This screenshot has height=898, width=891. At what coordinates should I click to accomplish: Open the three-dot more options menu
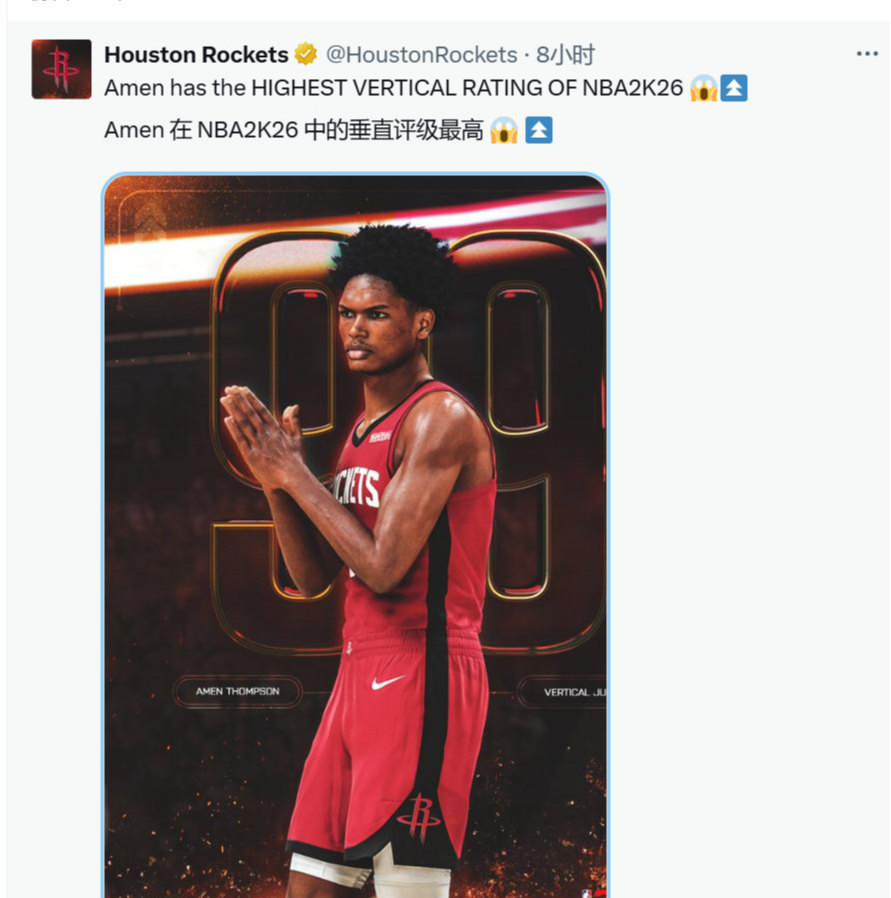867,54
